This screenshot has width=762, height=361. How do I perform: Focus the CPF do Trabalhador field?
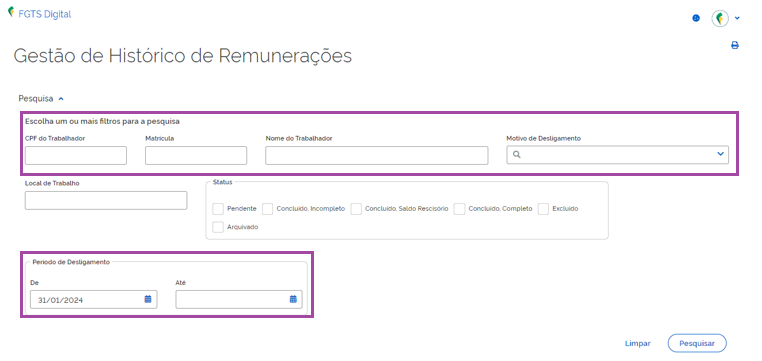(76, 155)
